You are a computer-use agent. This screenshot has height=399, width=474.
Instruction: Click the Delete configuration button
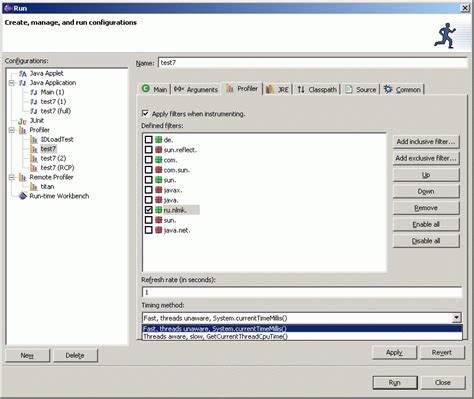(75, 355)
